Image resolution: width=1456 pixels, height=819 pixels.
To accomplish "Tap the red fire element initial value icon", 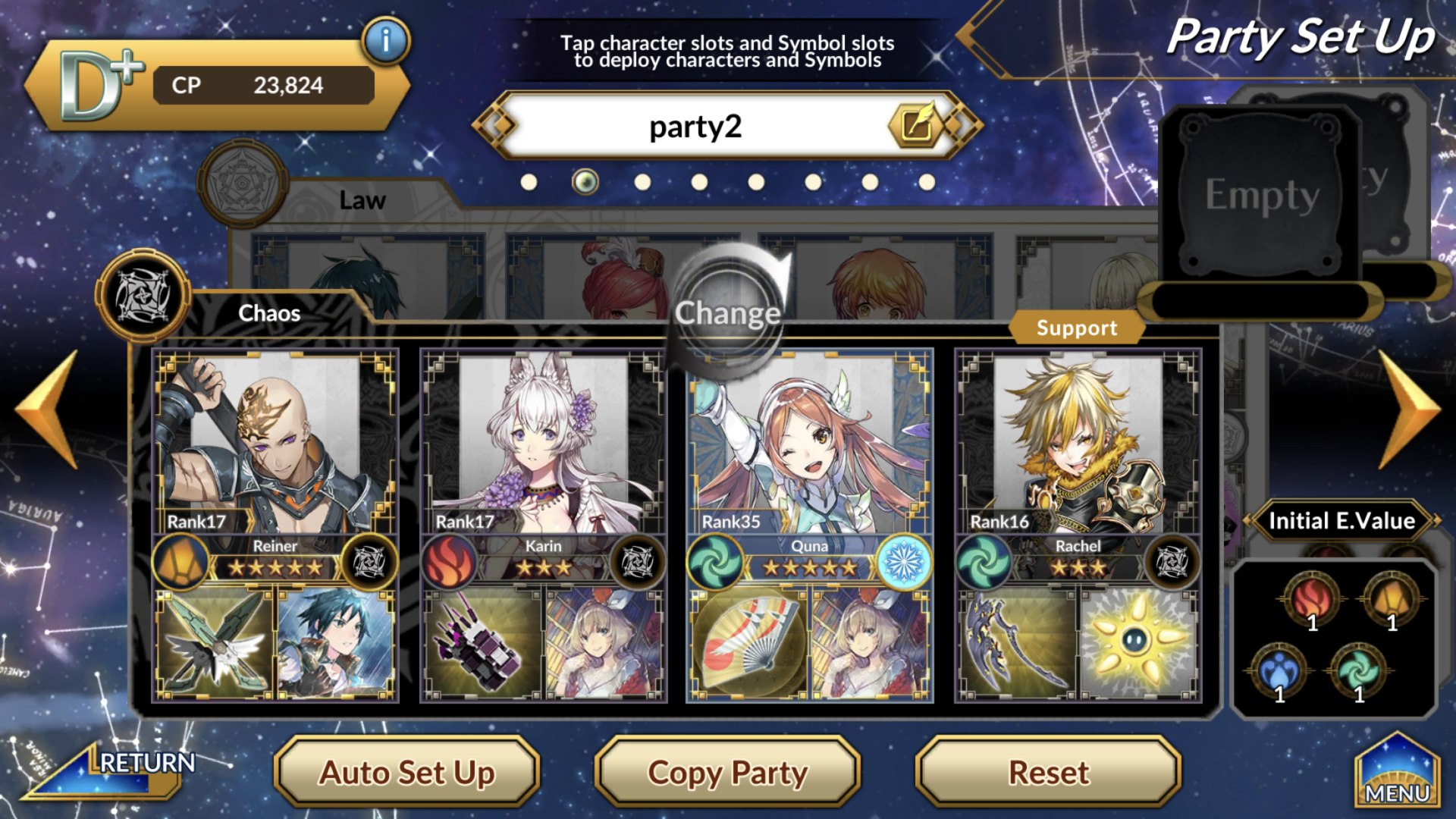I will (x=1313, y=599).
